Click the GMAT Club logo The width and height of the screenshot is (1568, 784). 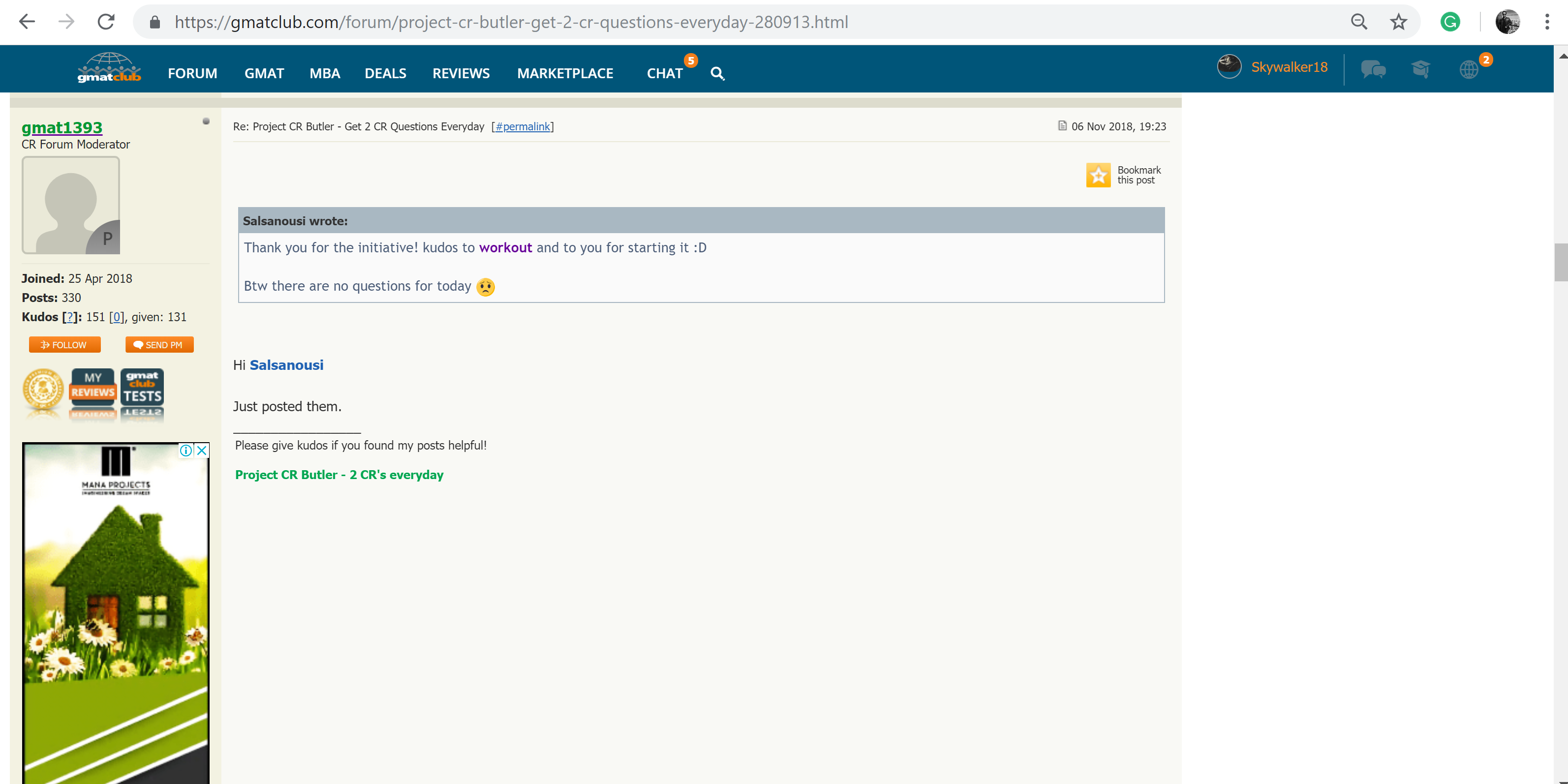tap(109, 68)
